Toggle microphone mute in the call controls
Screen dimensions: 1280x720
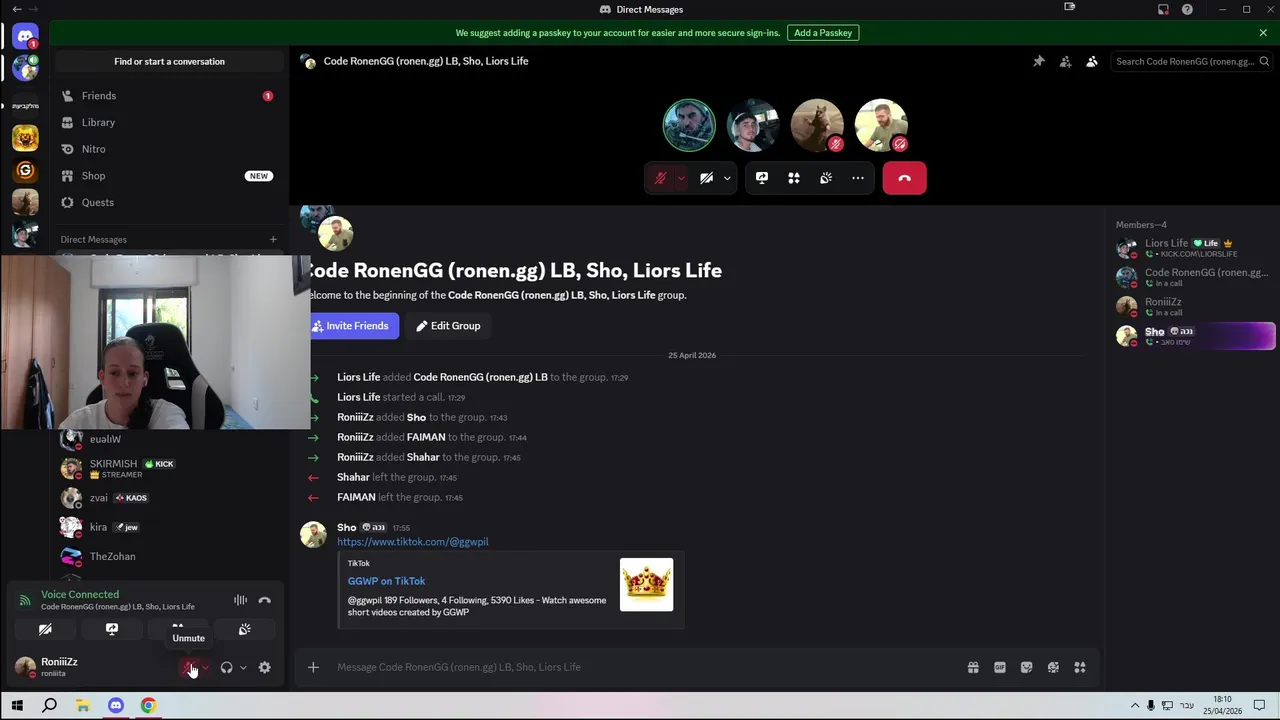pos(660,178)
